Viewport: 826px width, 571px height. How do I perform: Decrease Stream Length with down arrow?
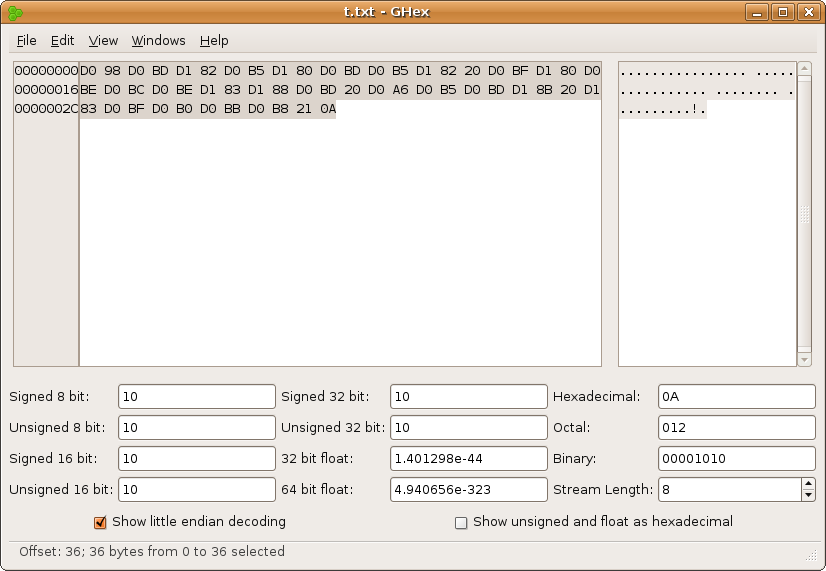click(x=808, y=495)
